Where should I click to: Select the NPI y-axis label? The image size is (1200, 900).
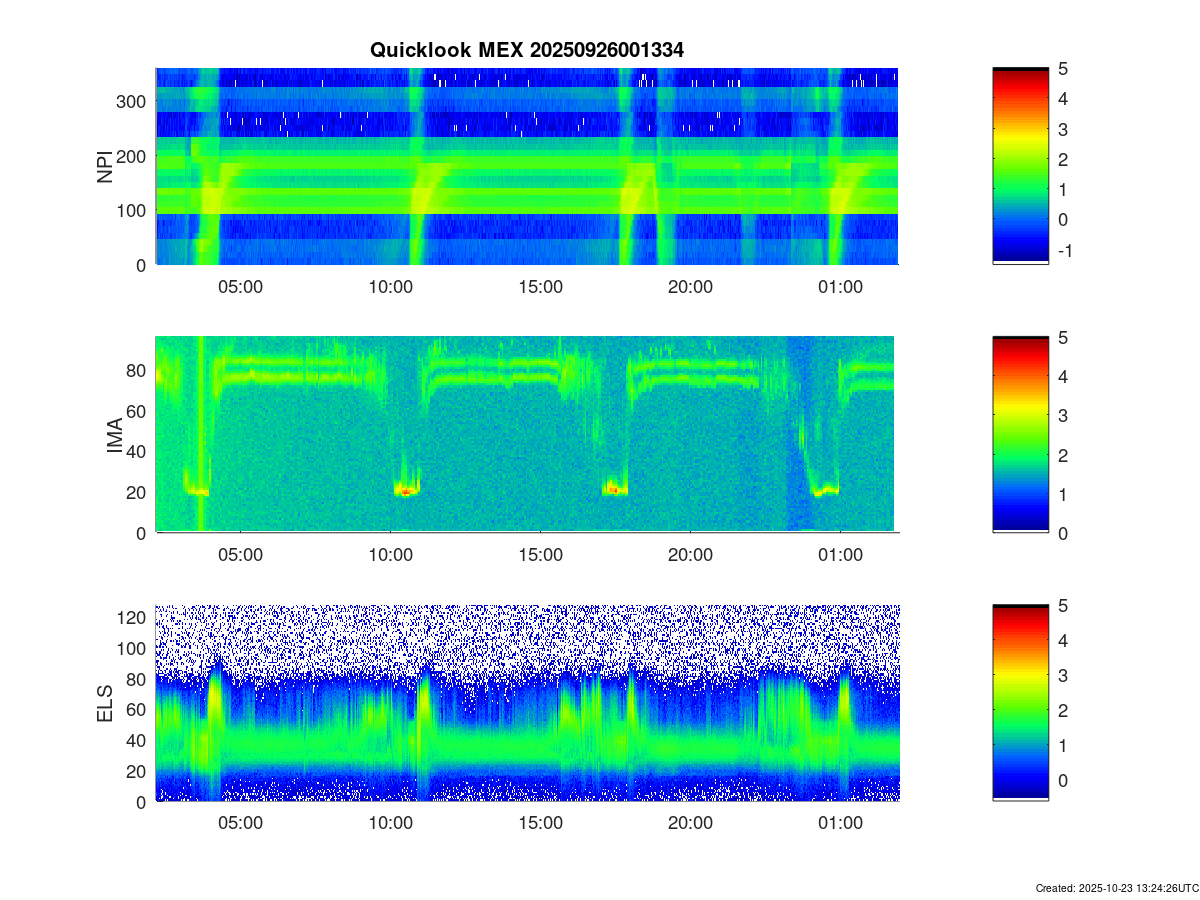click(105, 166)
